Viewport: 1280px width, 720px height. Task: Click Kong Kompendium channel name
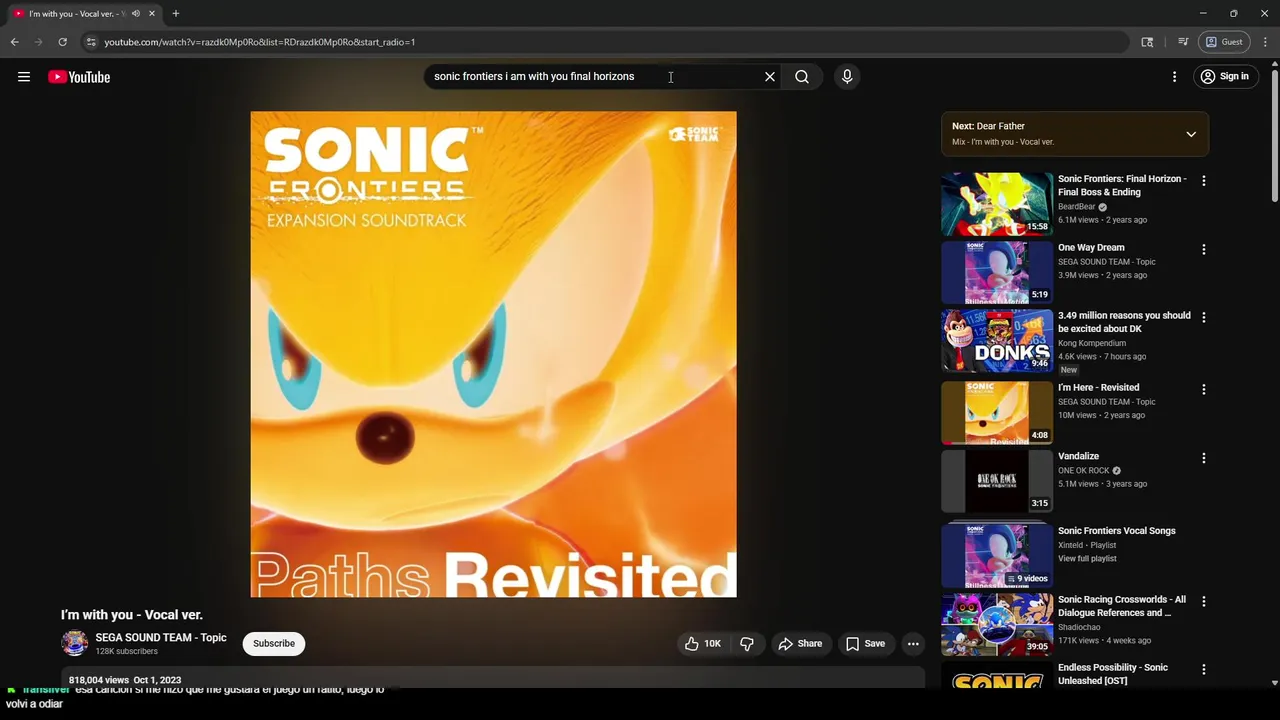[x=1092, y=343]
